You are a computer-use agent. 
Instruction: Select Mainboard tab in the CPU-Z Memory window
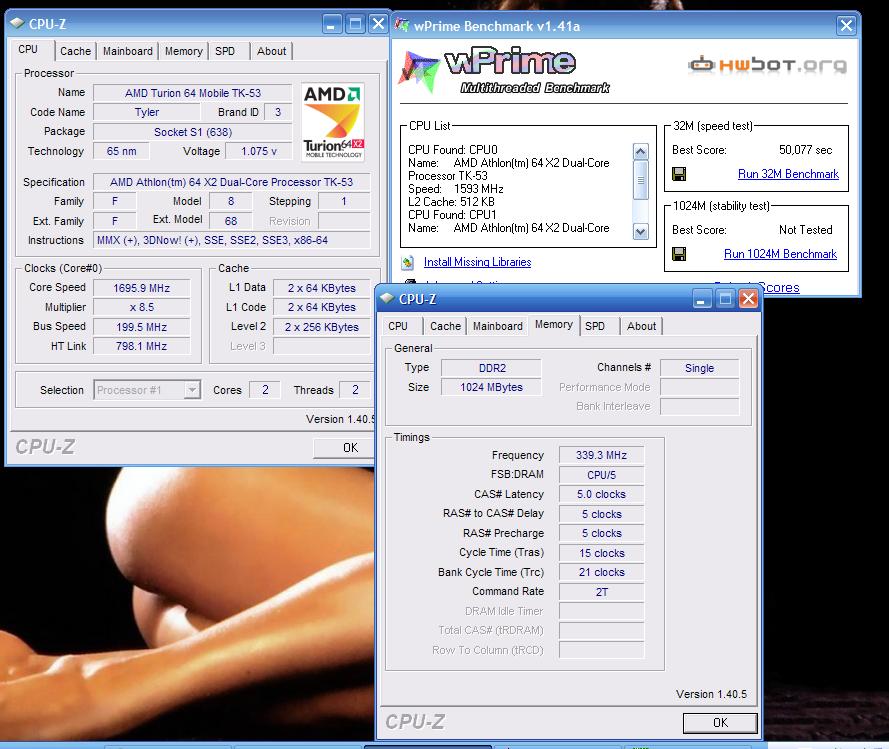[x=498, y=326]
